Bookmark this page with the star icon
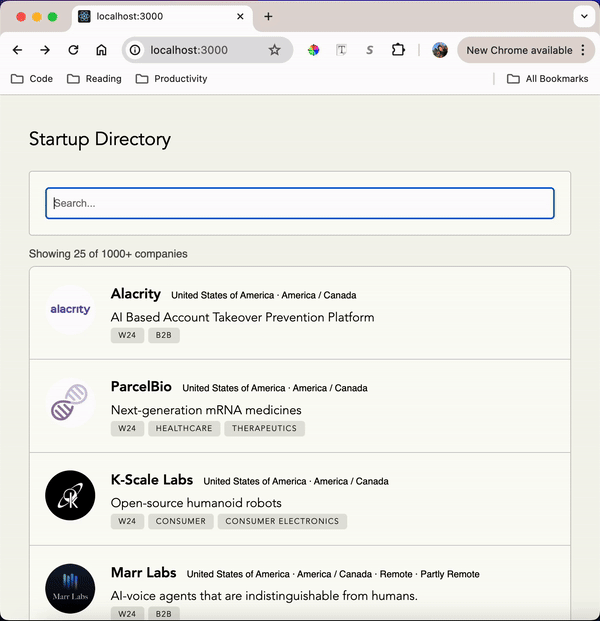 (274, 50)
